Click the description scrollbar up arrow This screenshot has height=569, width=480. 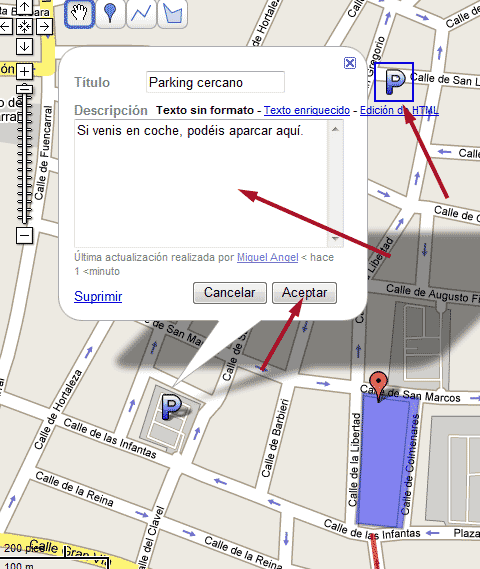(336, 129)
